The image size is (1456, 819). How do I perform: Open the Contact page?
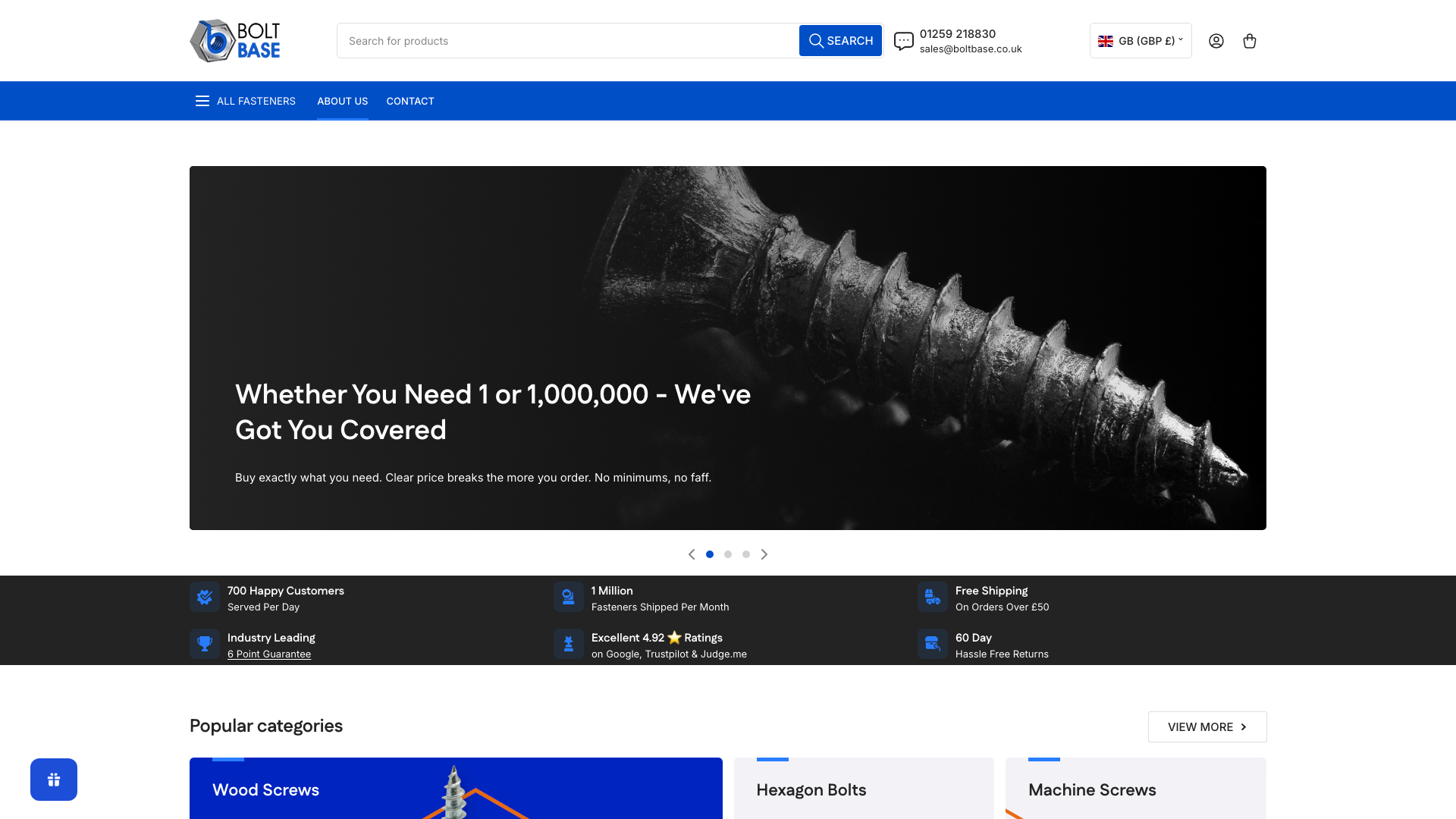click(410, 101)
